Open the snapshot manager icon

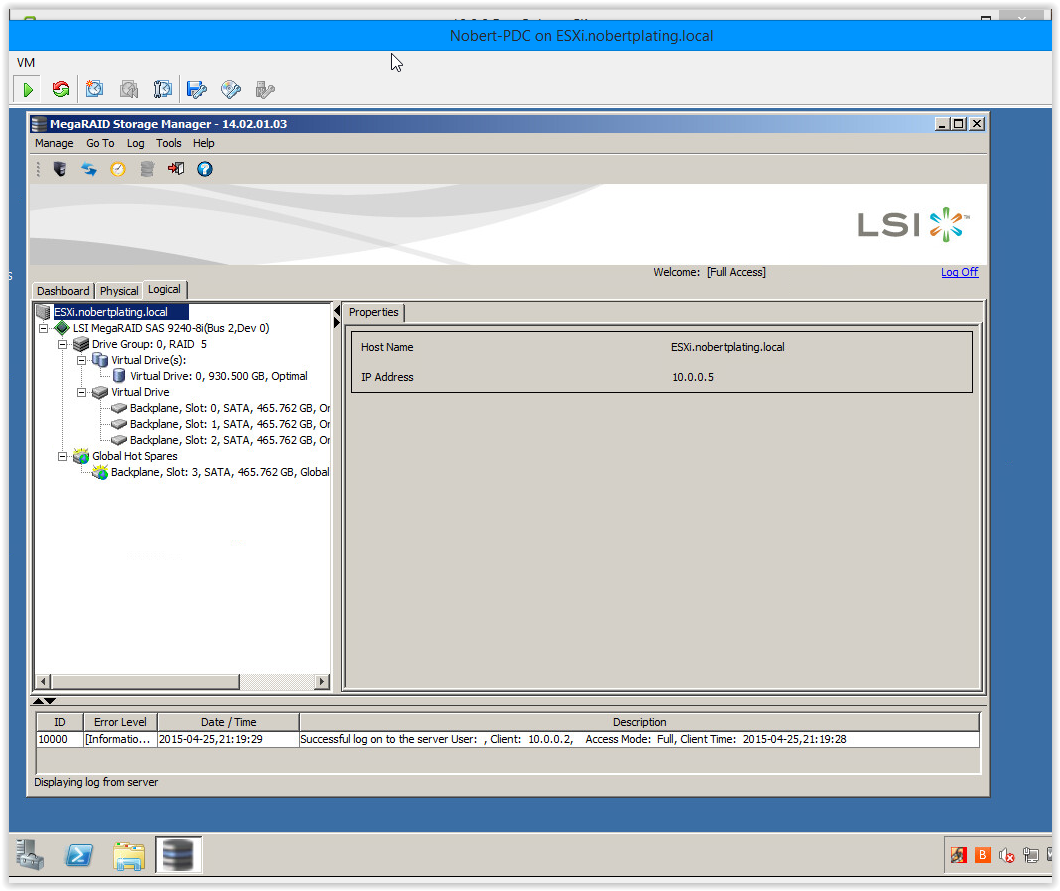pyautogui.click(x=162, y=89)
